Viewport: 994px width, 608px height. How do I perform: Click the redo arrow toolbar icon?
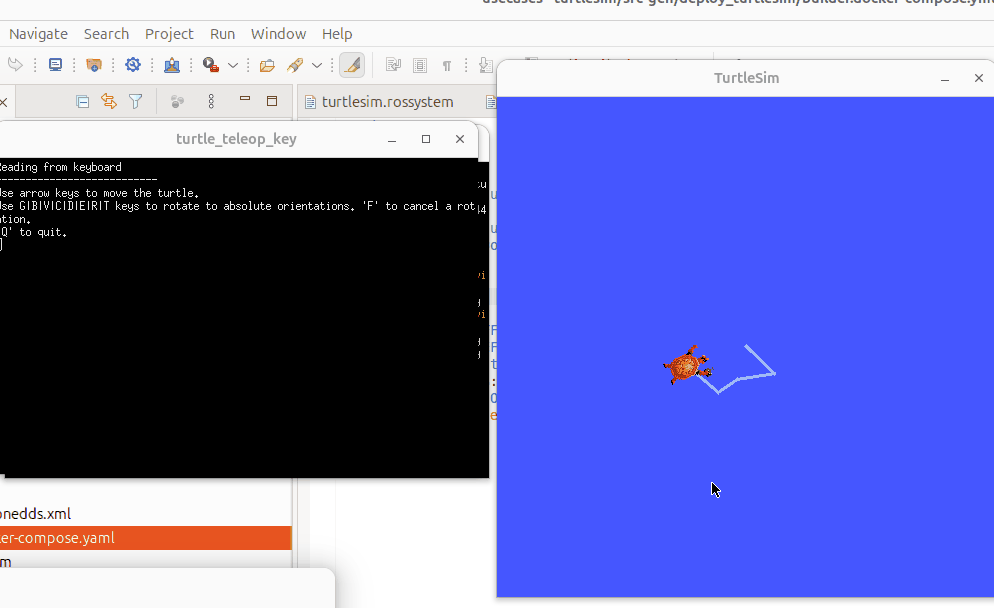pyautogui.click(x=15, y=65)
